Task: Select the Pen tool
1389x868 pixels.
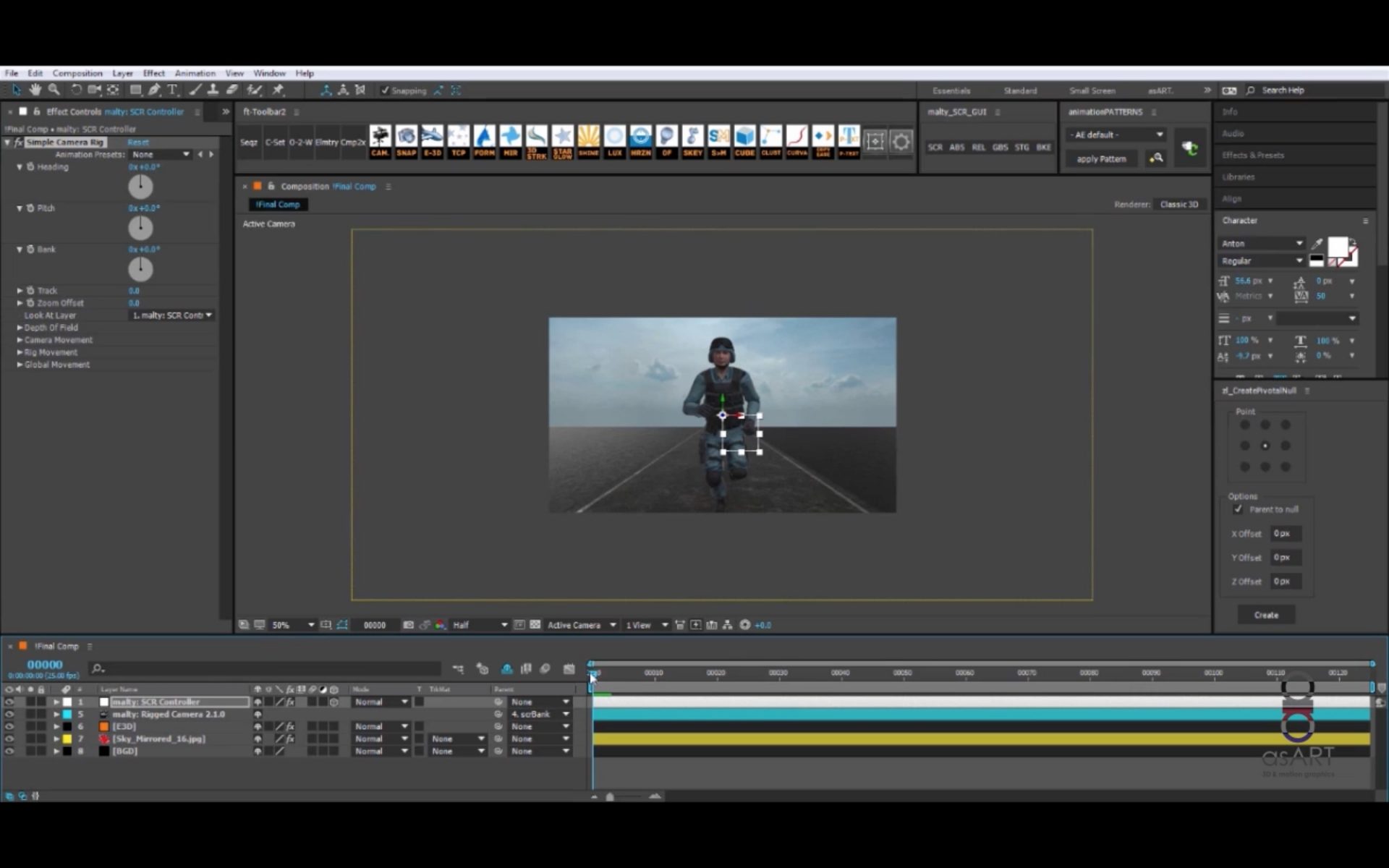Action: coord(154,90)
